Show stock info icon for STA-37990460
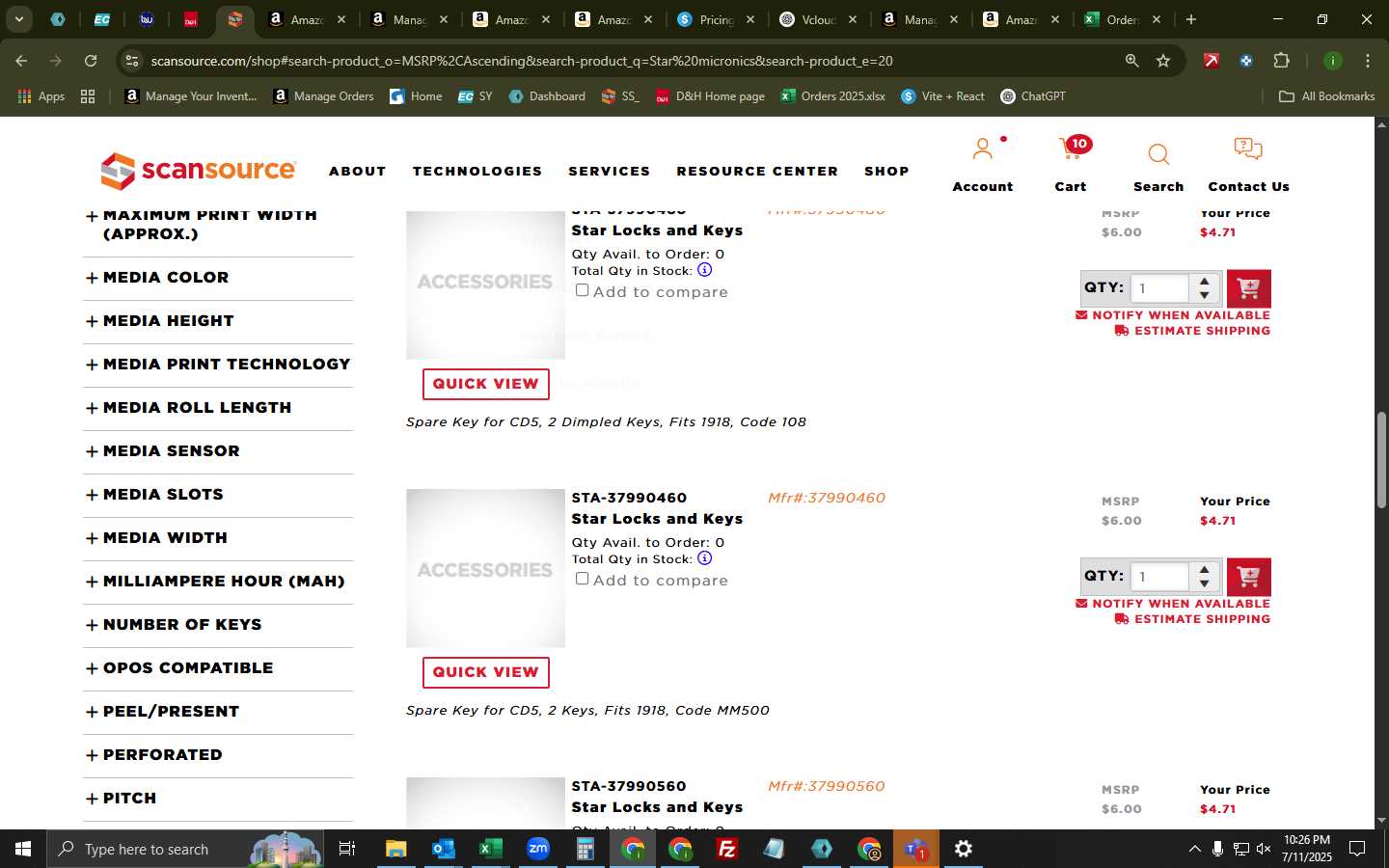Image resolution: width=1389 pixels, height=868 pixels. coord(704,558)
